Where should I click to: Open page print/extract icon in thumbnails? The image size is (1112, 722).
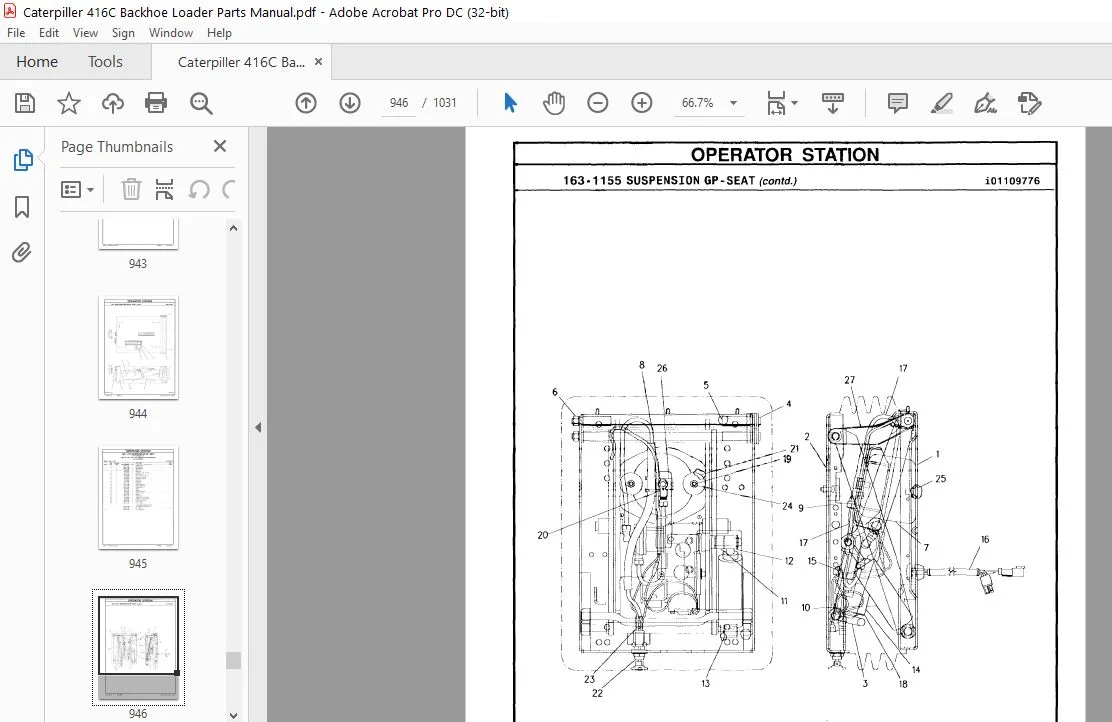(165, 189)
